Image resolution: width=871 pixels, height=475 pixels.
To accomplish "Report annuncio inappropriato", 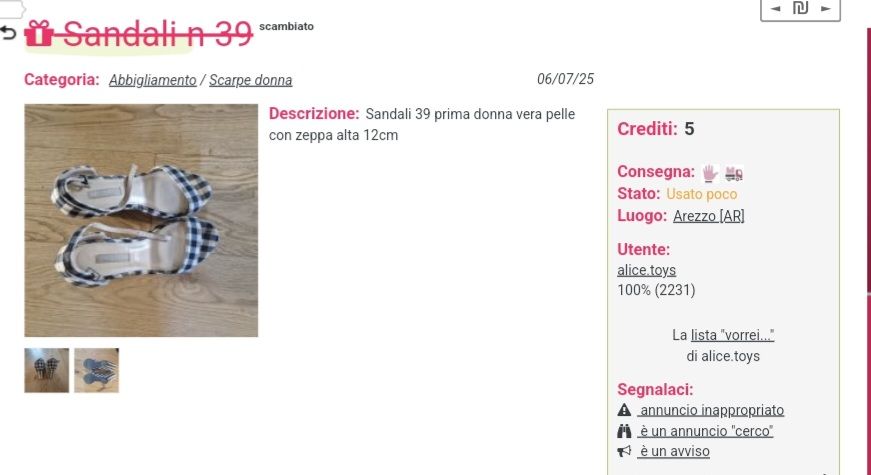I will click(x=711, y=410).
